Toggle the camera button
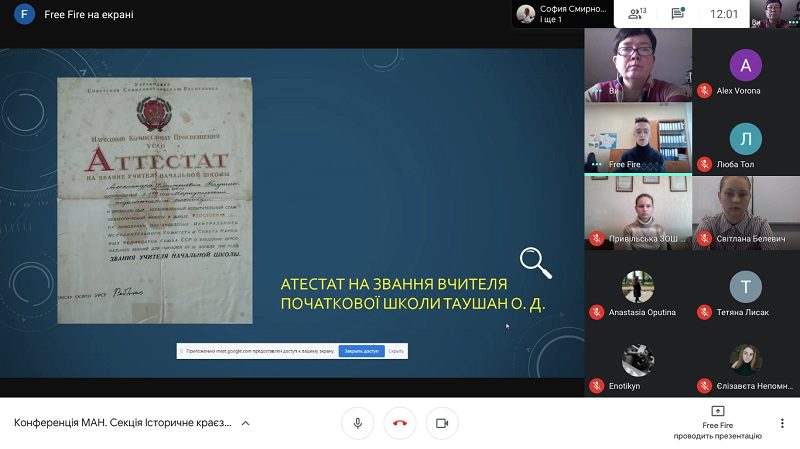Image resolution: width=800 pixels, height=449 pixels. click(442, 423)
